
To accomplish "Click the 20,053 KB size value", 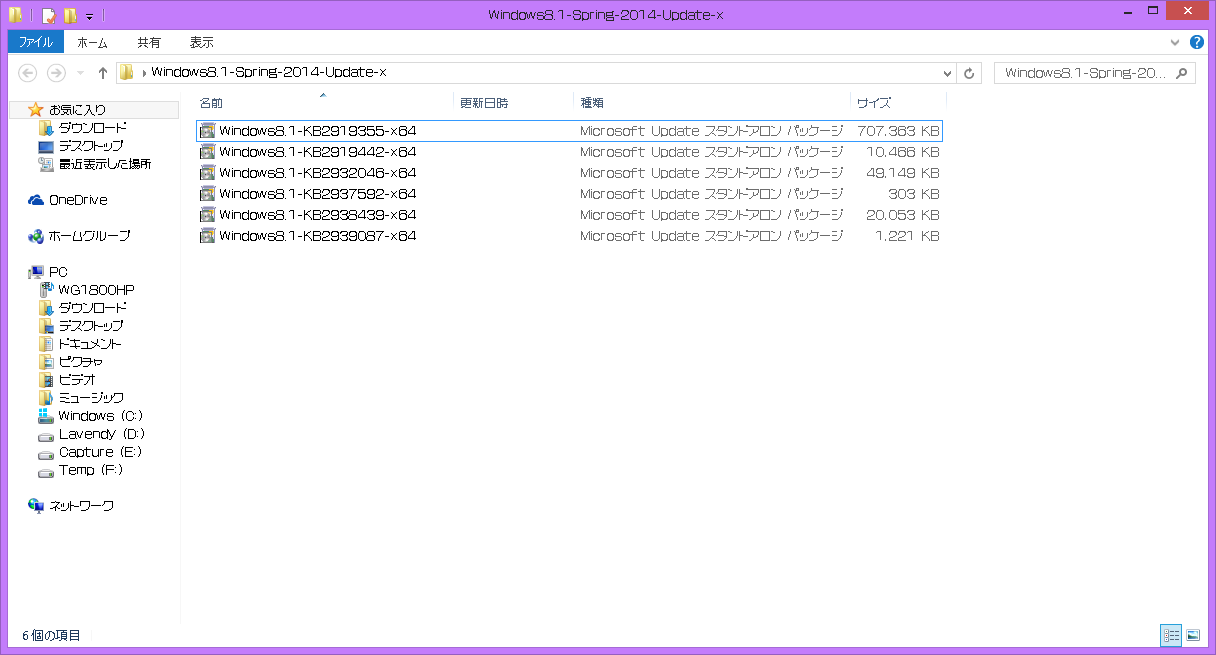I will click(x=903, y=215).
